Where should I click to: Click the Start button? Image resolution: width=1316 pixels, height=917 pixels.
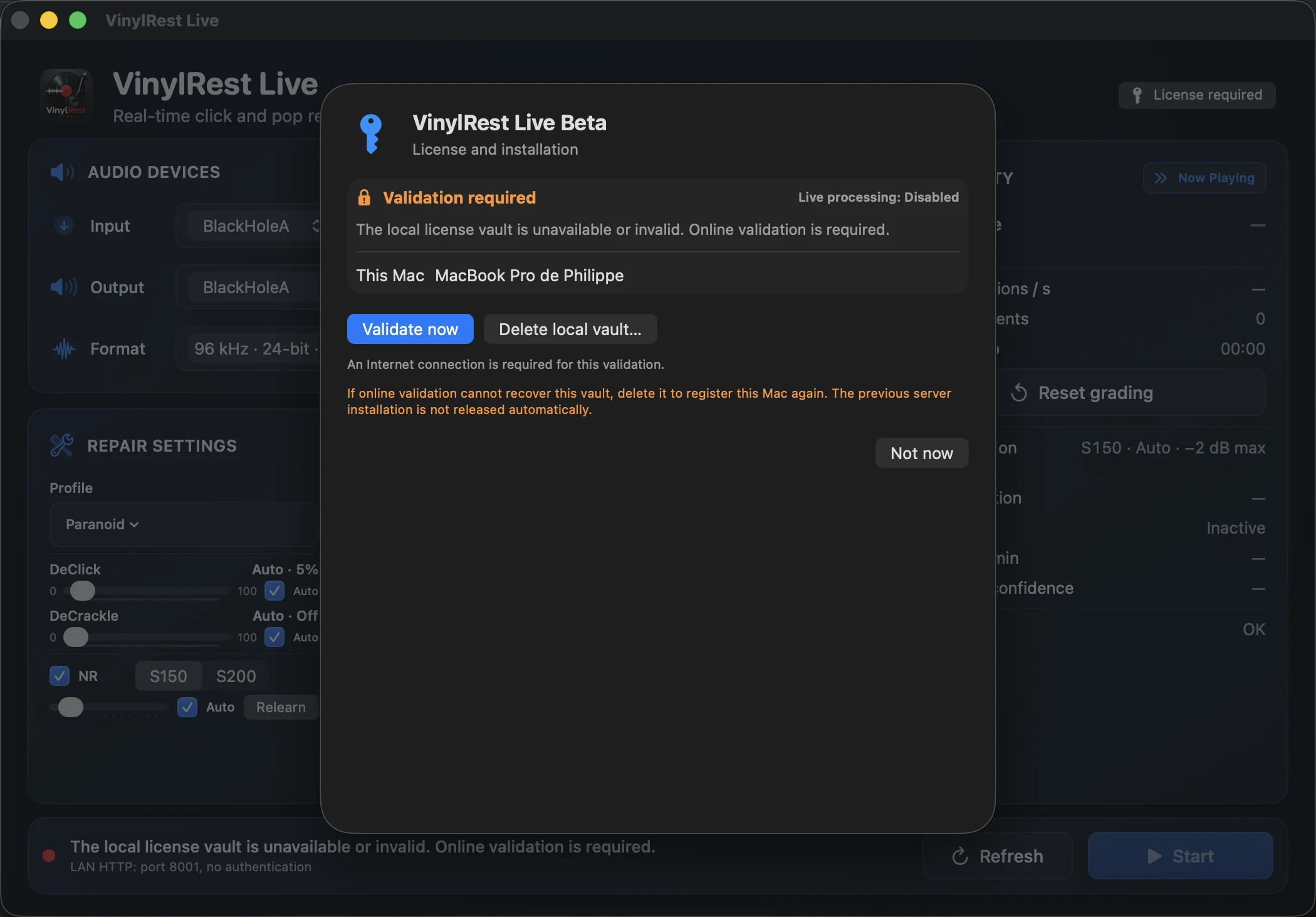[x=1181, y=856]
